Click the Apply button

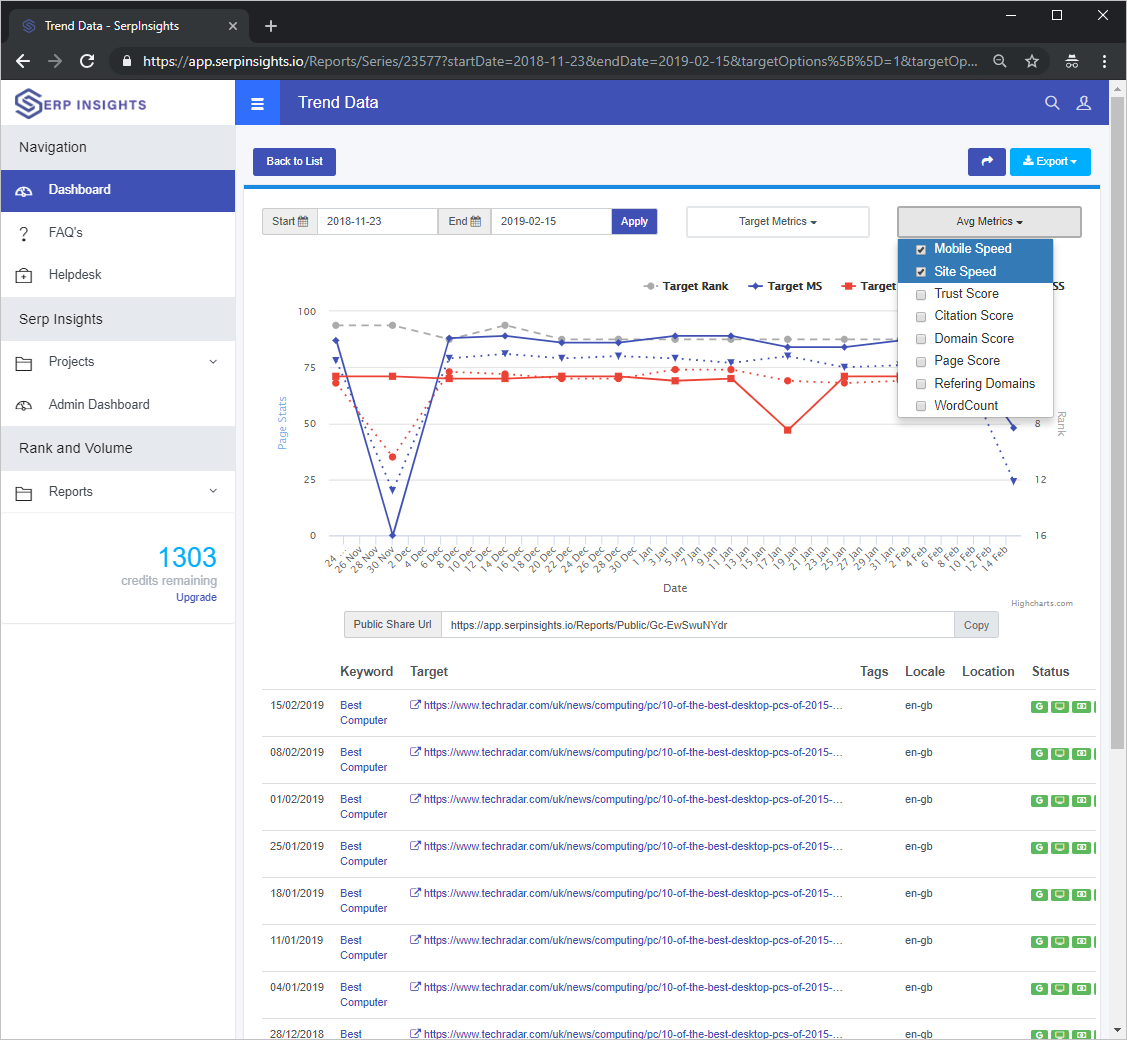[x=634, y=221]
